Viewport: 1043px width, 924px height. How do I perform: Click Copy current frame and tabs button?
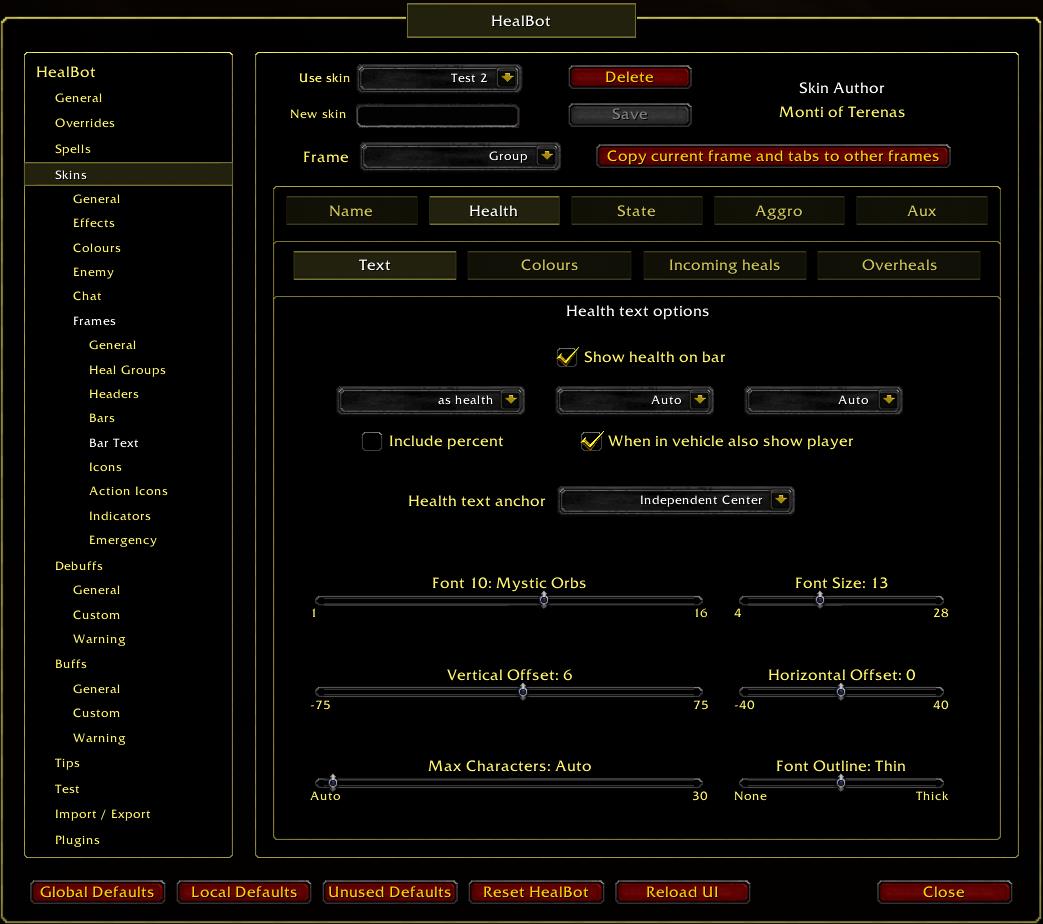pos(772,156)
